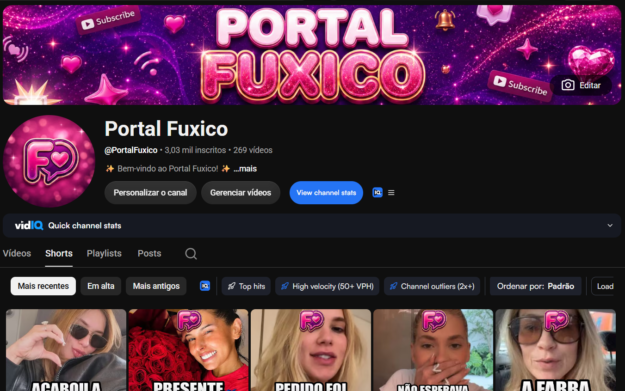Click the 3,03 mil inscritos text
625x391 pixels.
[x=195, y=150]
